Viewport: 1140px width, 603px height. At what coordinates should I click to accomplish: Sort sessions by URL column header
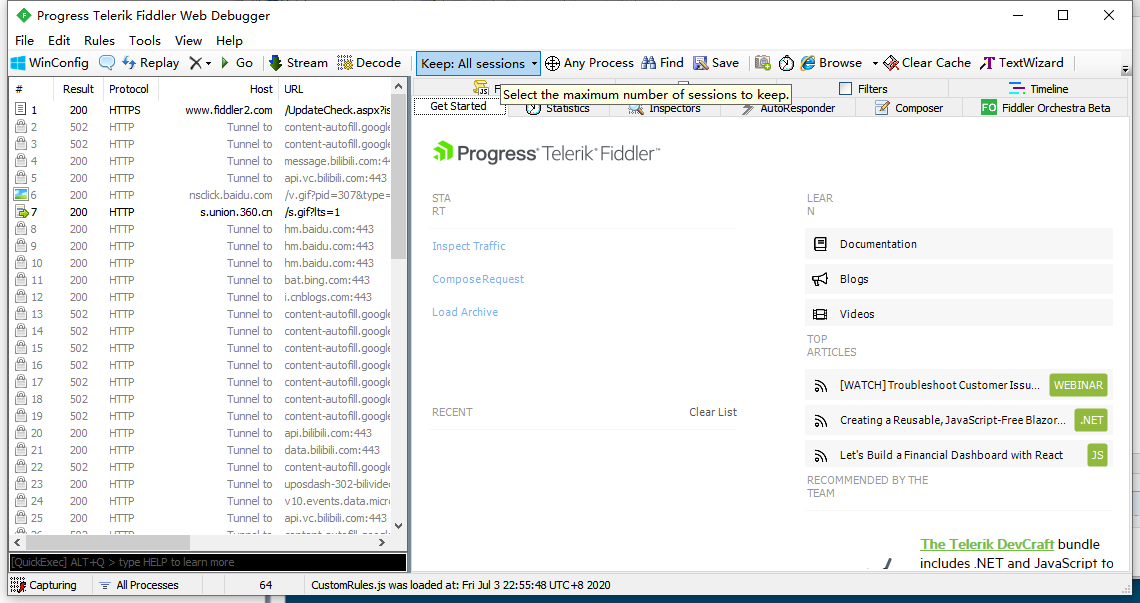(x=335, y=89)
